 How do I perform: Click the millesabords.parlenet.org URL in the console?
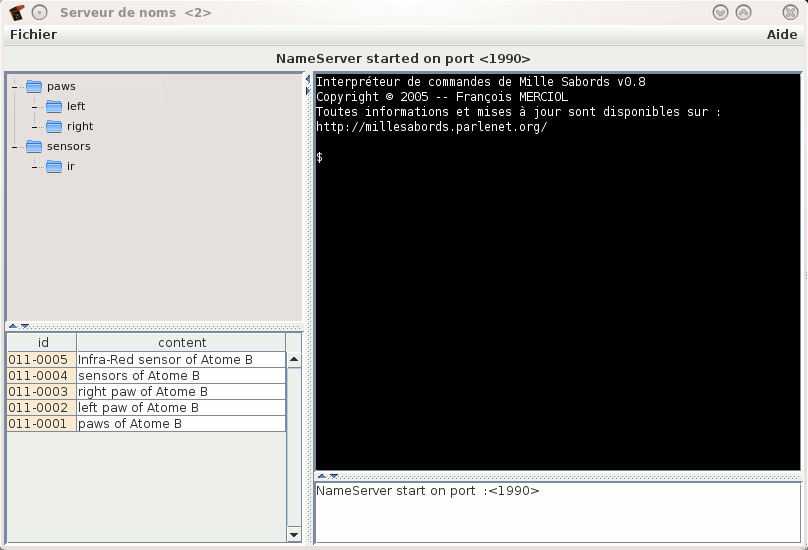pos(431,127)
